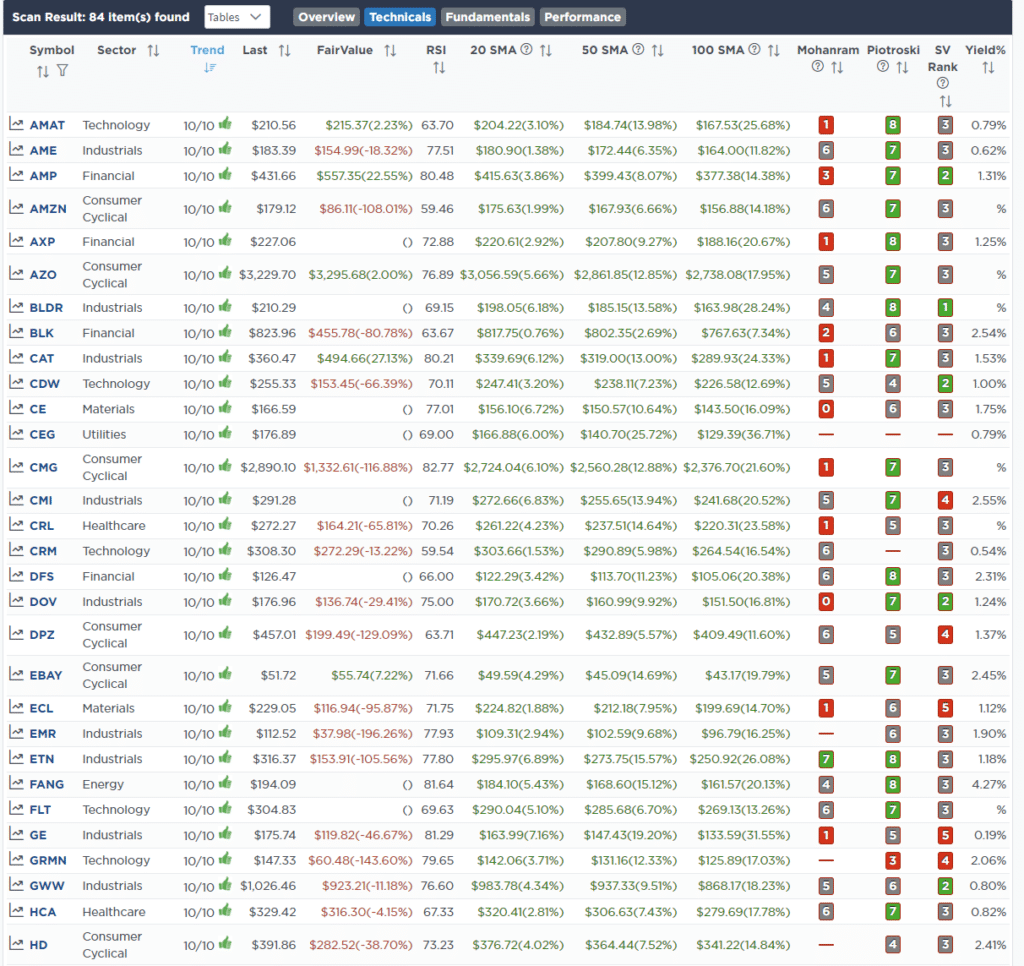
Task: Sort by Last price arrows
Action: click(285, 50)
